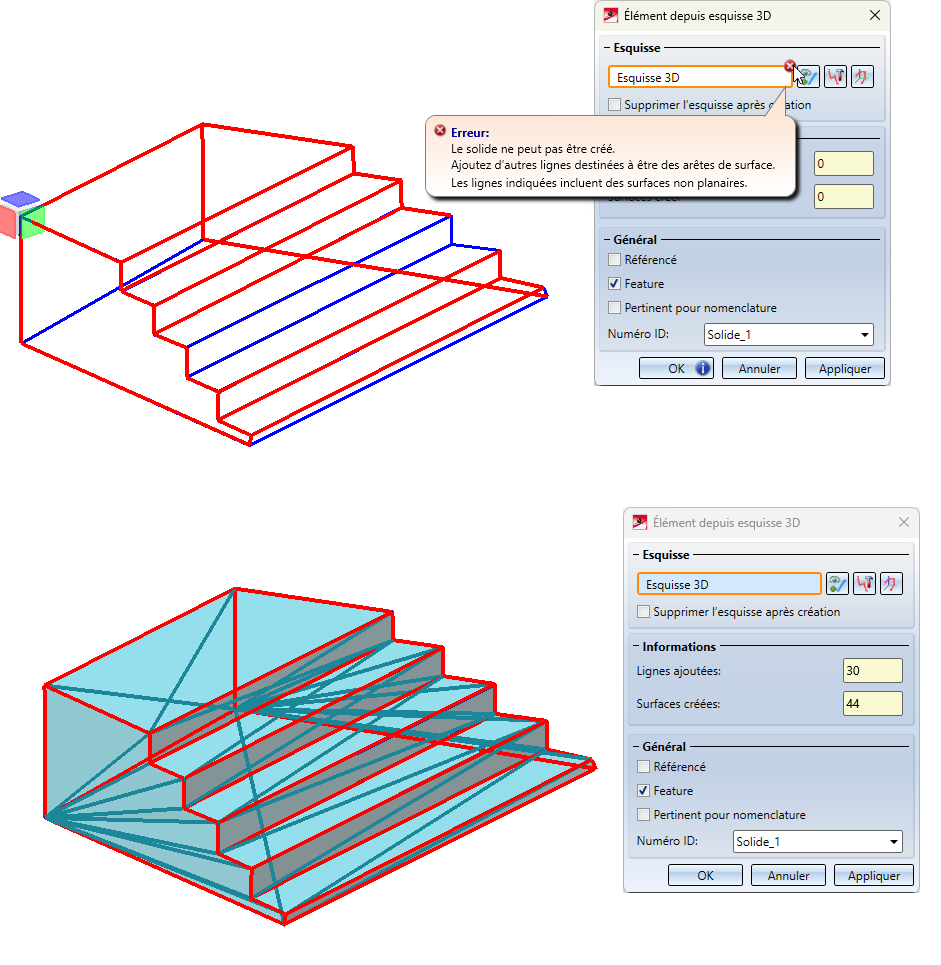Click the Numéro ID label in the lower dialog
This screenshot has width=941, height=965.
coord(667,841)
